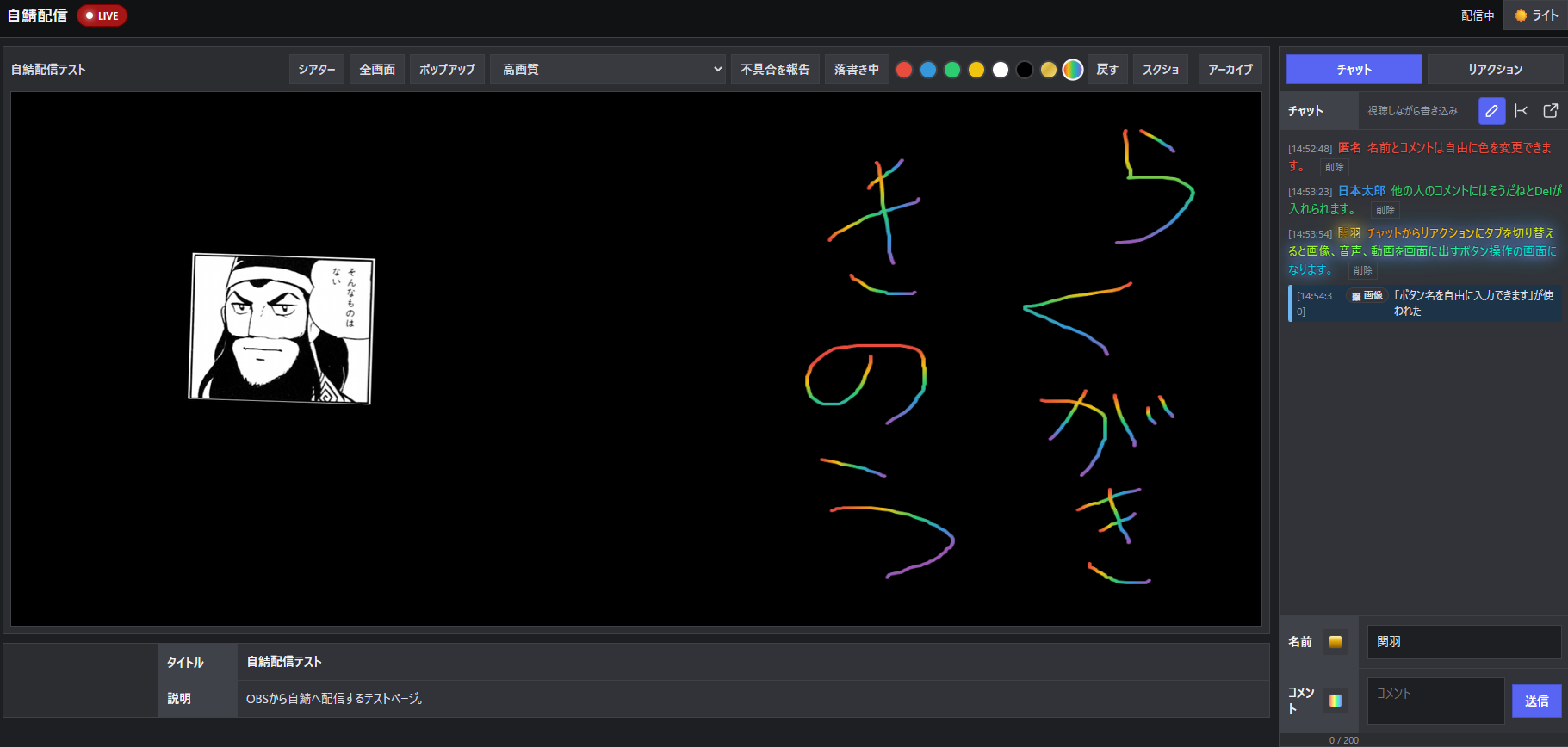Open the comment color picker swatch
Image resolution: width=1568 pixels, height=747 pixels.
pyautogui.click(x=1336, y=701)
